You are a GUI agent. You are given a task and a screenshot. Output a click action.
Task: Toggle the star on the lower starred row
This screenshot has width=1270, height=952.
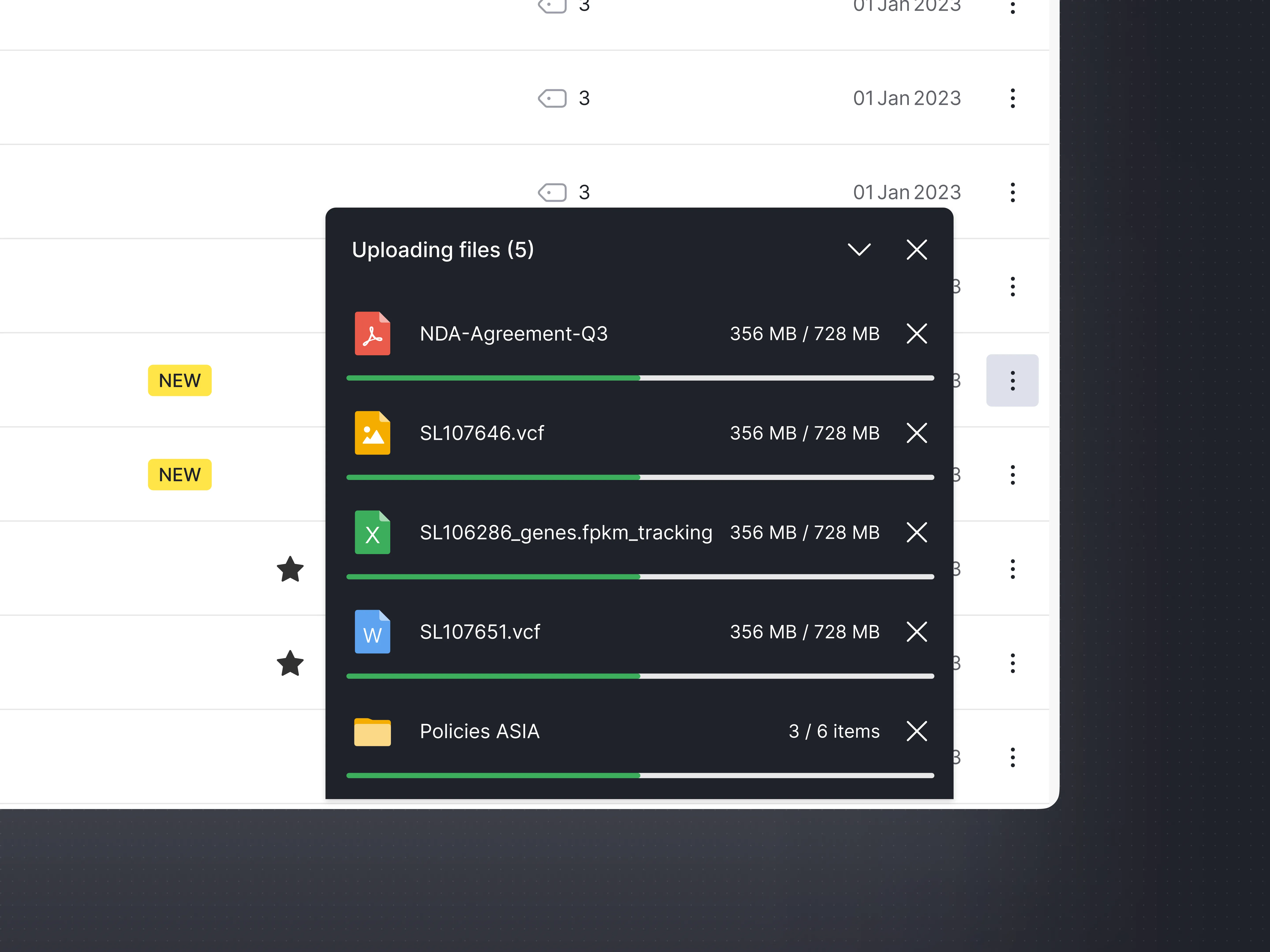click(x=290, y=664)
